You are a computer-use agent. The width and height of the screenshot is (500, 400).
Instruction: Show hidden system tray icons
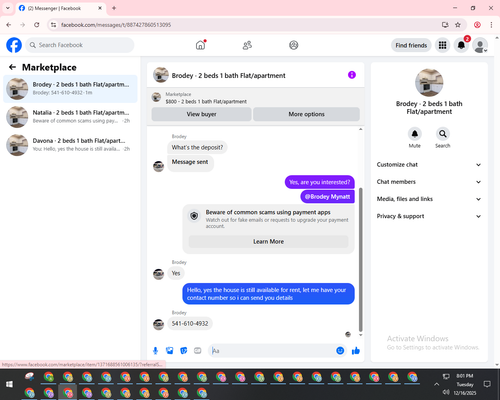click(436, 384)
